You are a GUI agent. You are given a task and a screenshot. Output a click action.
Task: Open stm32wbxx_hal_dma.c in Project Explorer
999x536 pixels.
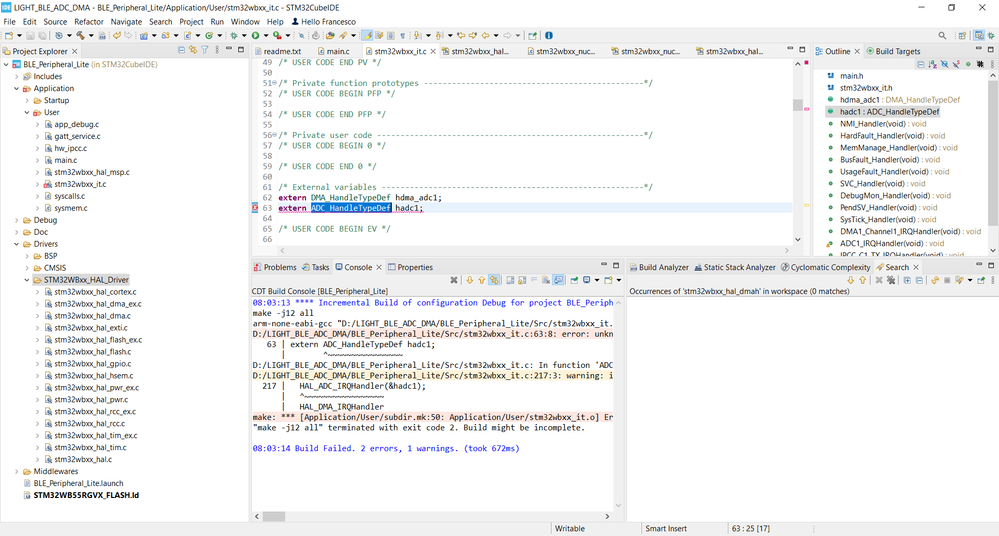point(93,316)
